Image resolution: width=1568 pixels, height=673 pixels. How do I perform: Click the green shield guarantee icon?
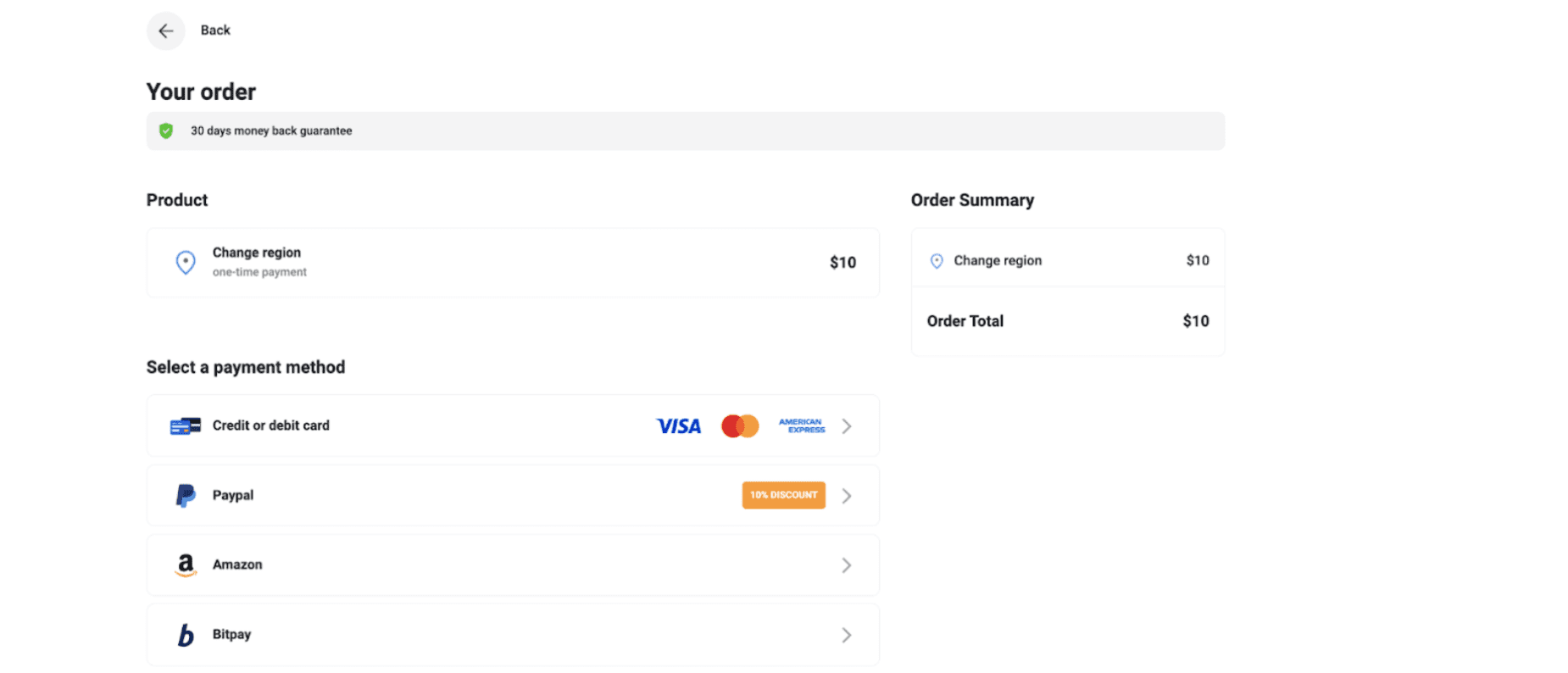click(x=166, y=131)
